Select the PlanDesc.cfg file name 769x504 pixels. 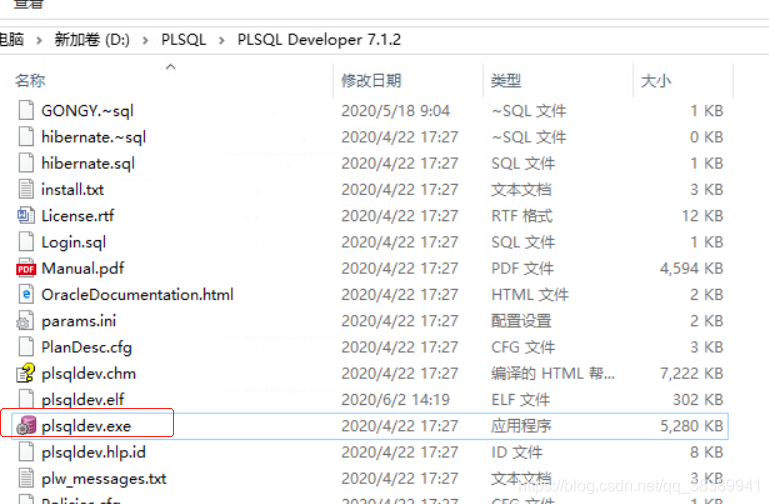(86, 347)
